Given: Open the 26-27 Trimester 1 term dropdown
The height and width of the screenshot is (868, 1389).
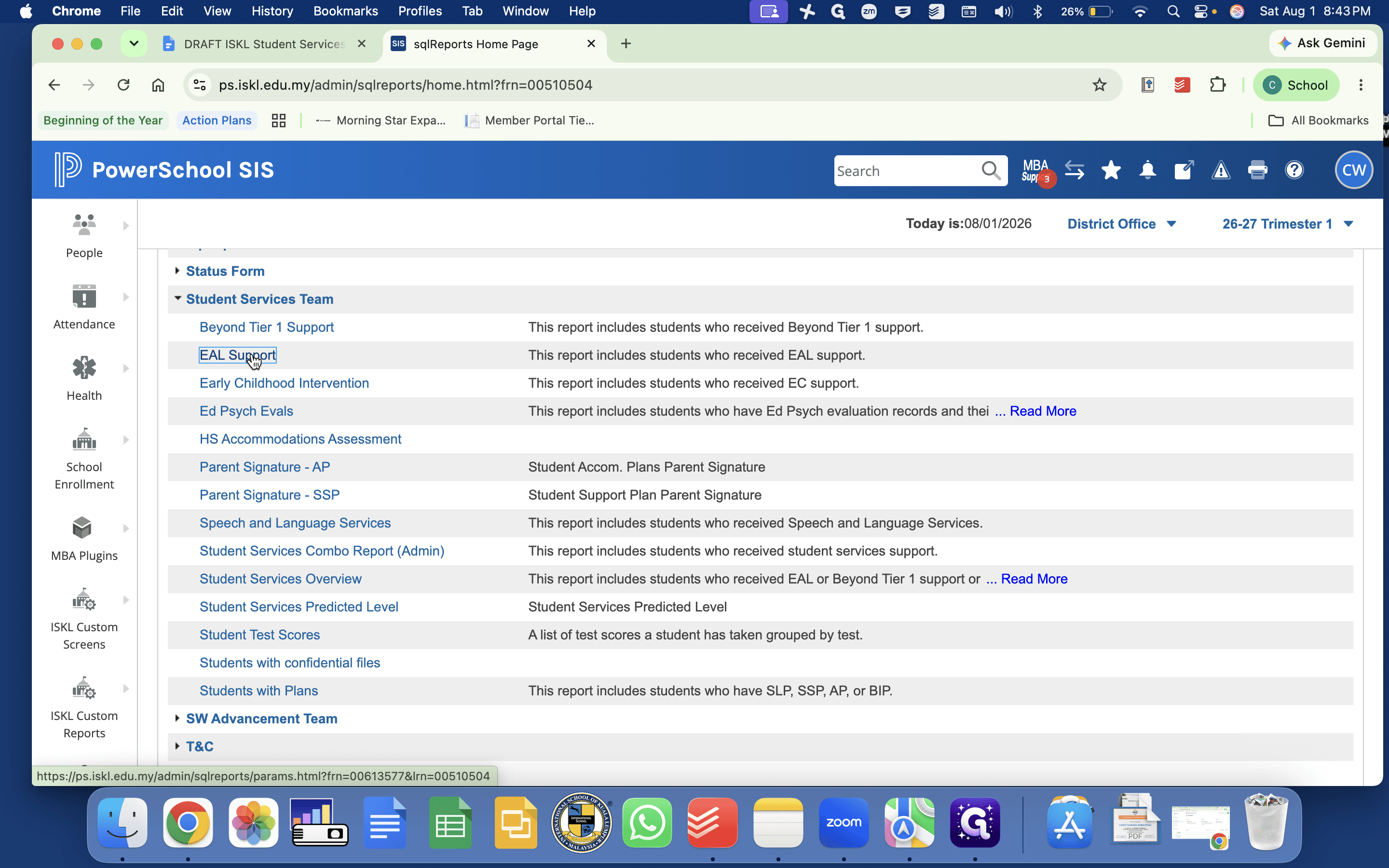Looking at the screenshot, I should [1287, 224].
